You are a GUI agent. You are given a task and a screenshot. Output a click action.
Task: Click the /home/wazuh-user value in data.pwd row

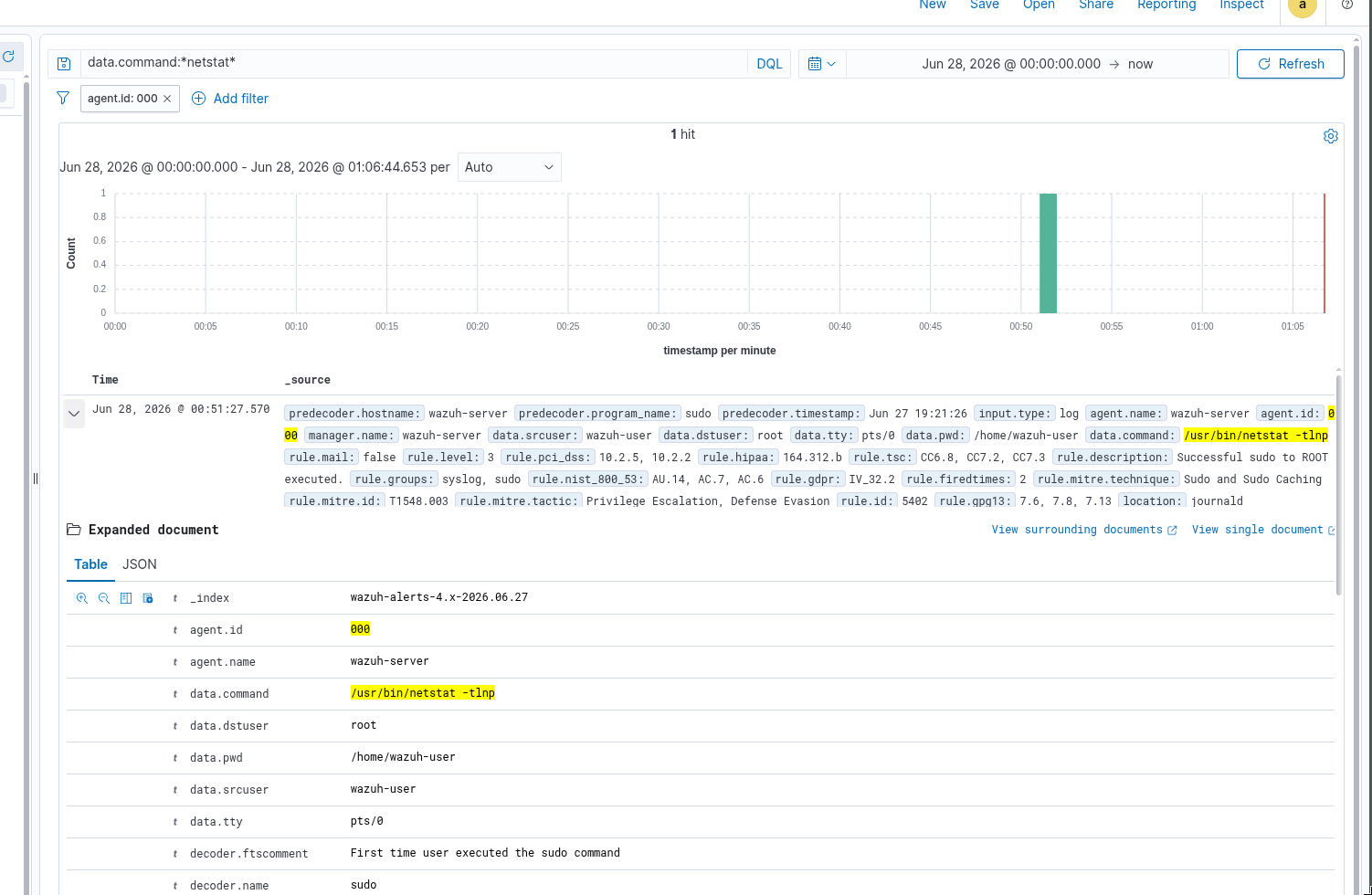coord(403,757)
